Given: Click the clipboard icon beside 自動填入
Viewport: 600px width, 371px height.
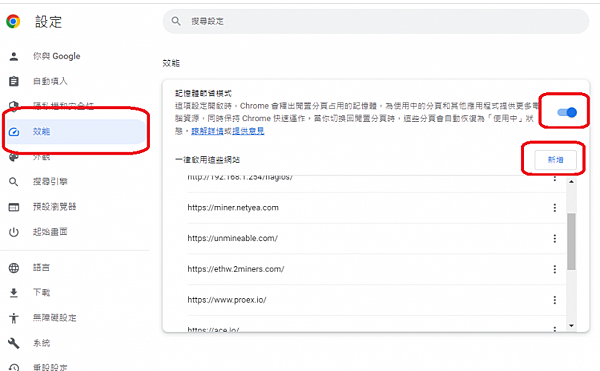Looking at the screenshot, I should click(14, 81).
